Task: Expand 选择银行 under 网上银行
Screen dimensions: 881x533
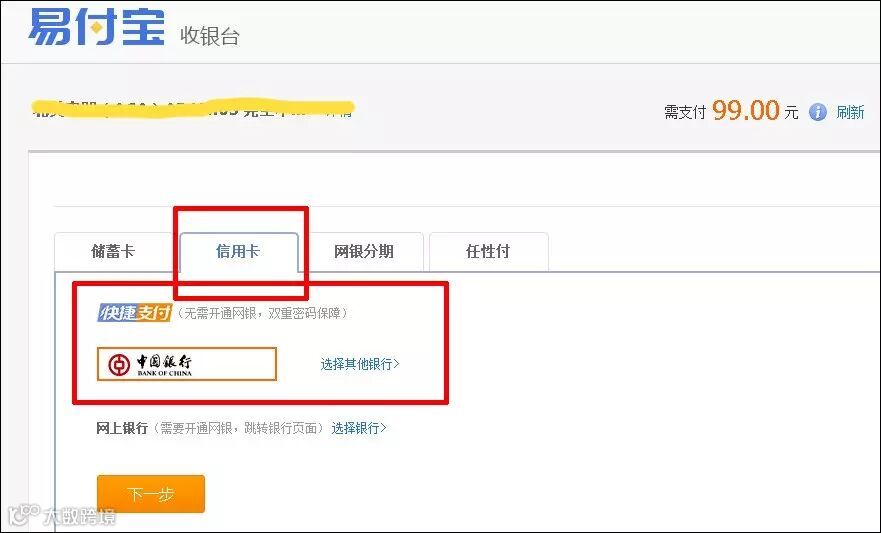Action: click(359, 428)
